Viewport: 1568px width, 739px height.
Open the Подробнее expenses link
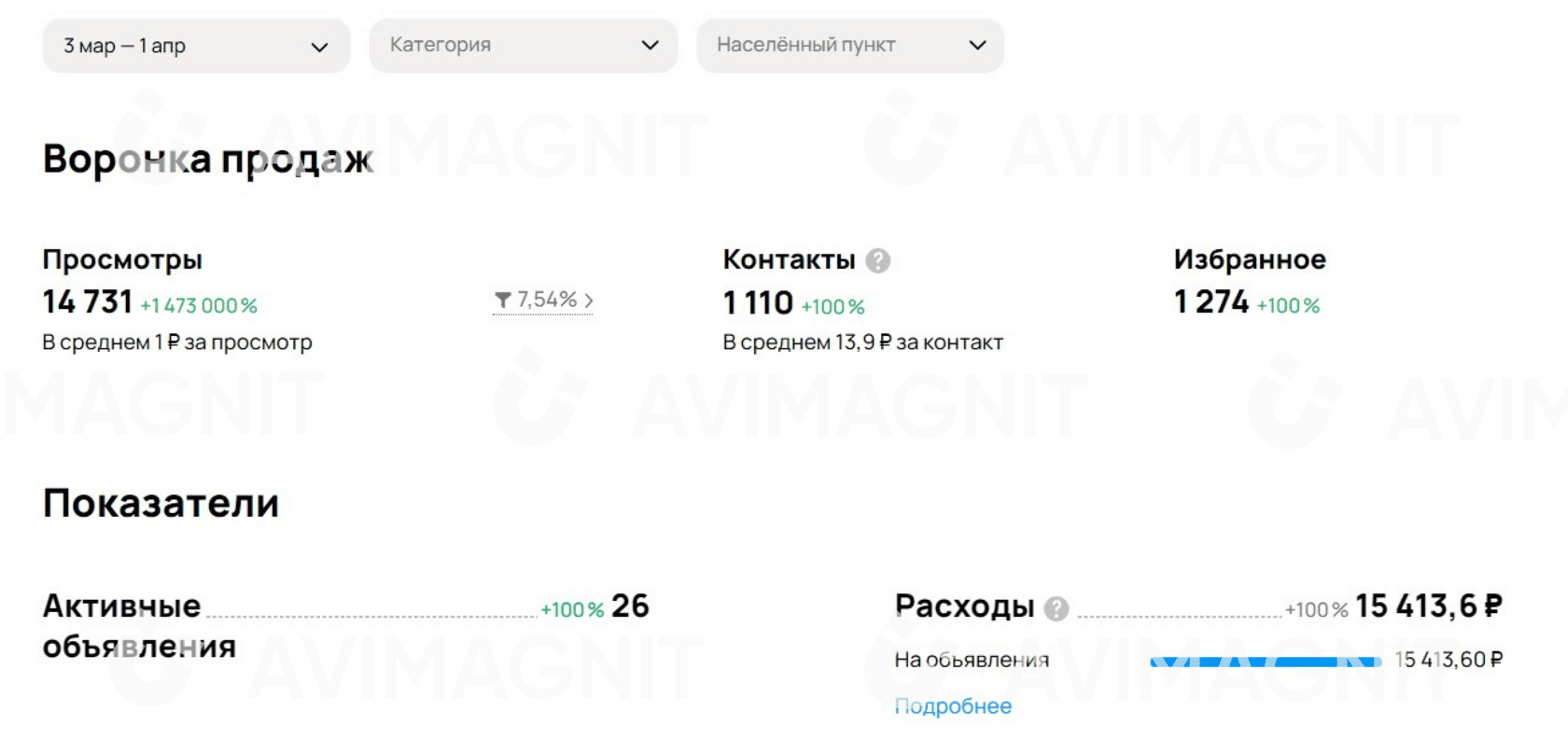[951, 706]
